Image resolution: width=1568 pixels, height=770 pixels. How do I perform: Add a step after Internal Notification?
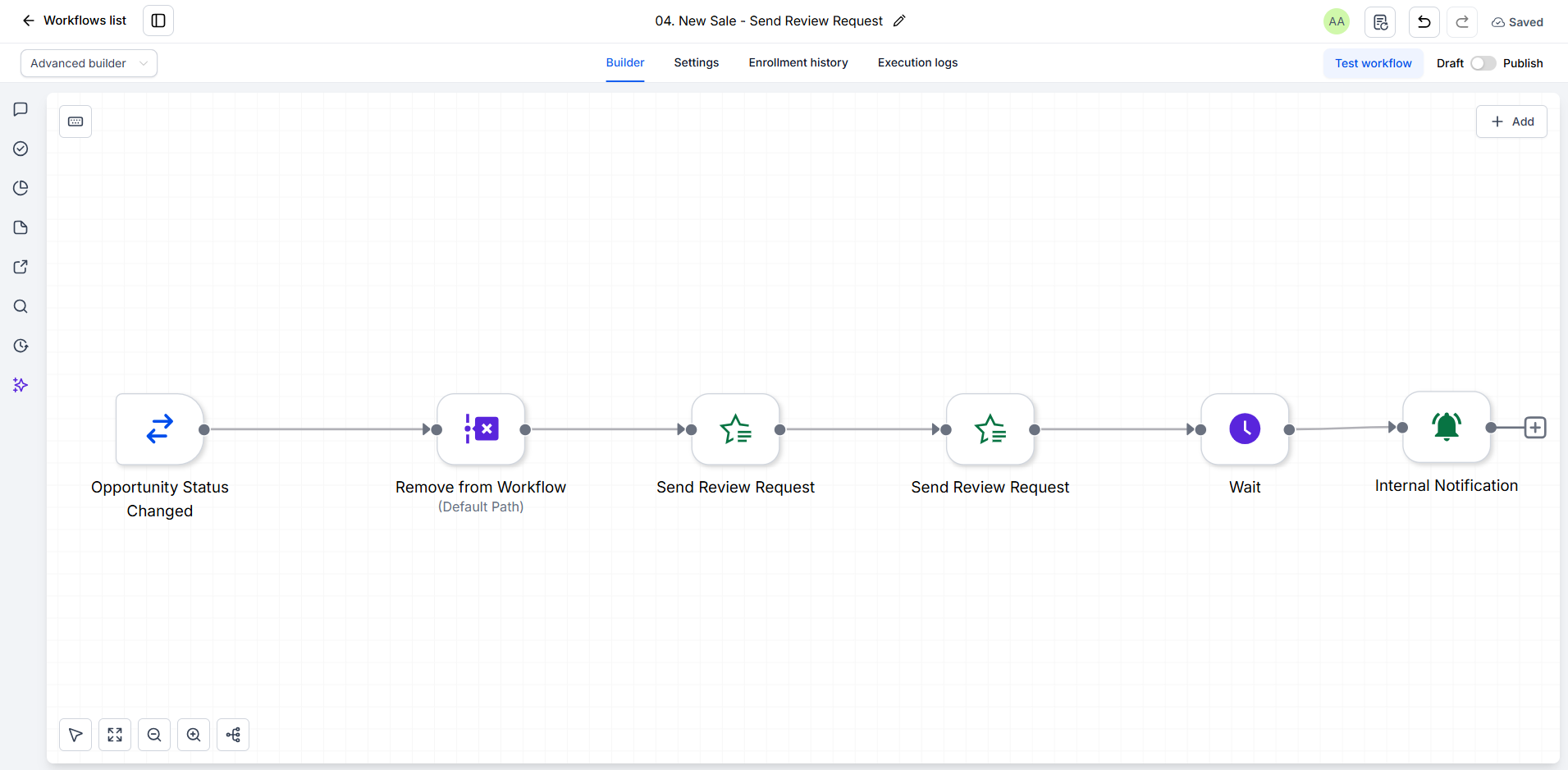click(x=1535, y=428)
